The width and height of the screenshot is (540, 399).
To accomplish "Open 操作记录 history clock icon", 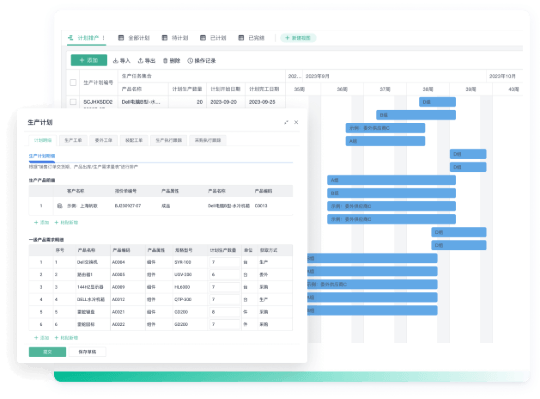I will 190,61.
